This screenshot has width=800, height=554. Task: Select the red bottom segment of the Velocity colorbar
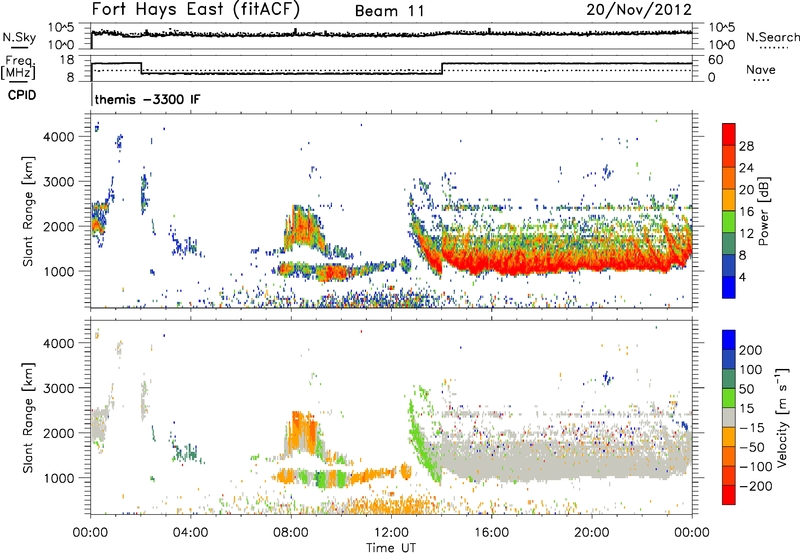pyautogui.click(x=729, y=495)
